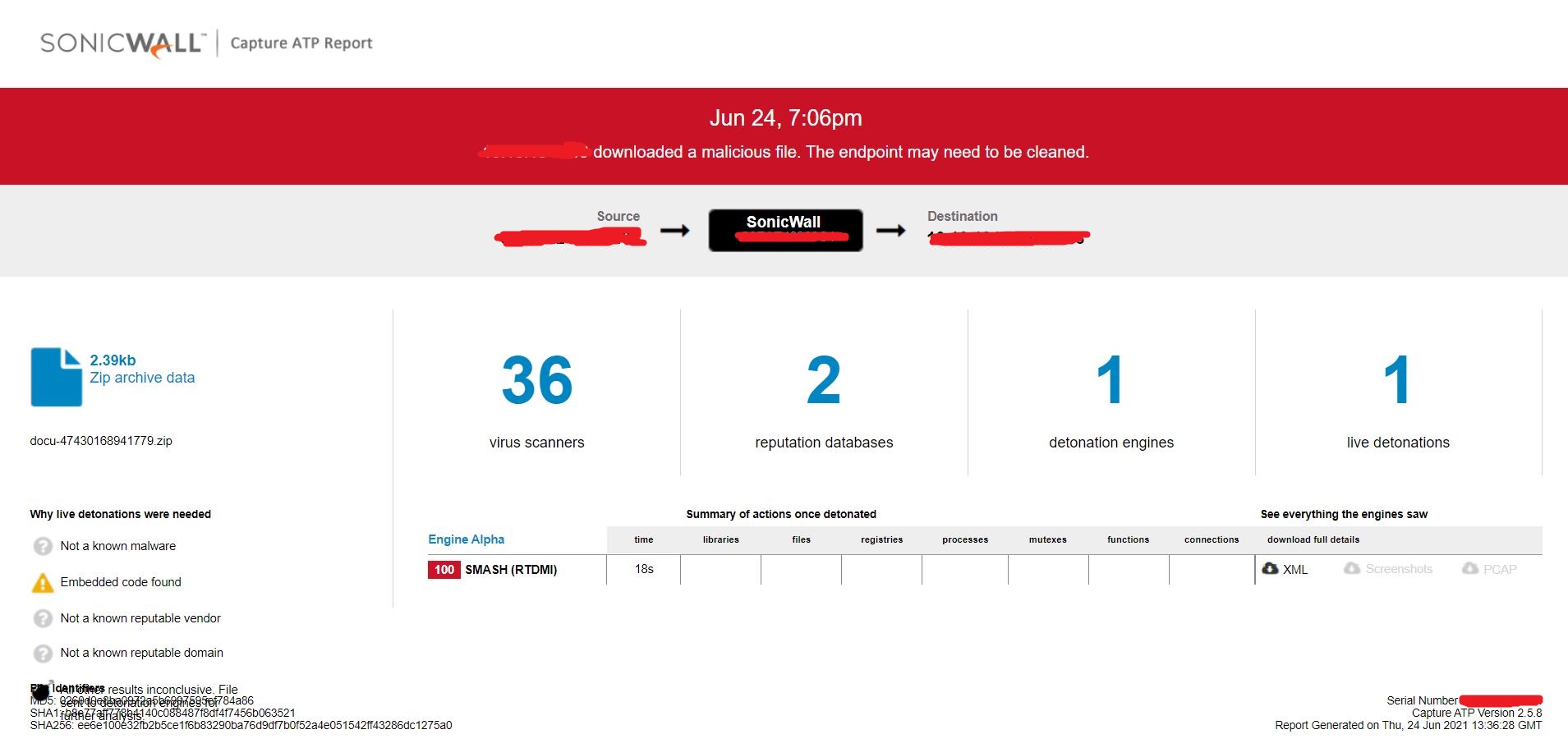Image resolution: width=1568 pixels, height=748 pixels.
Task: Click the Not a known reputable domain reason
Action: (x=142, y=653)
